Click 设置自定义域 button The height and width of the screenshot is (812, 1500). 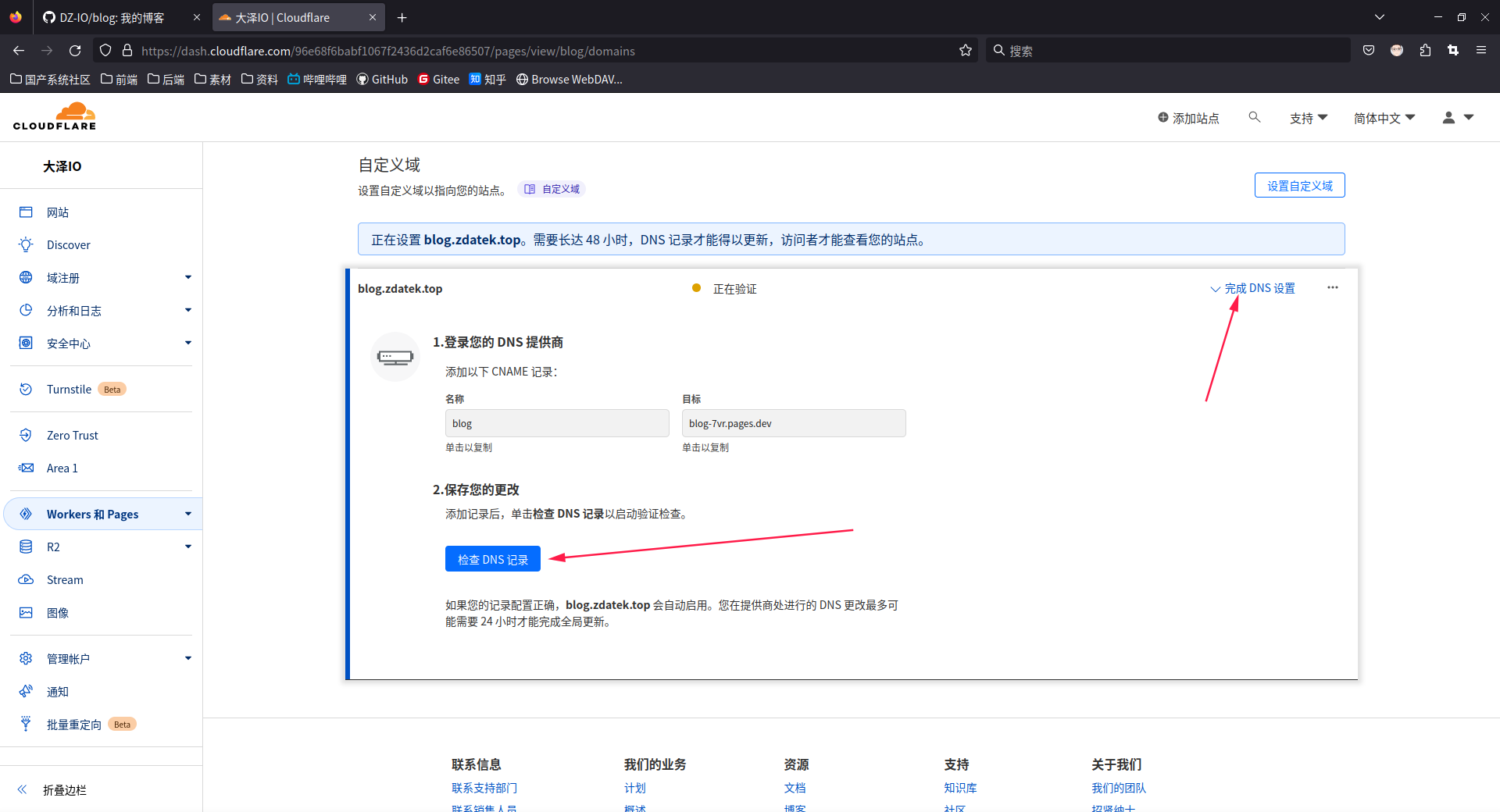coord(1299,185)
